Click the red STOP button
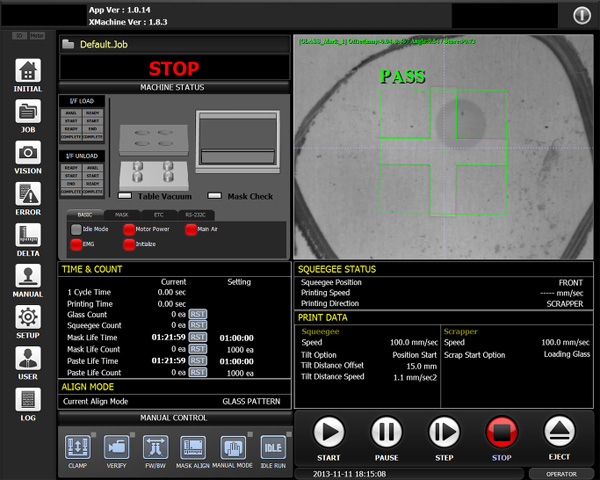Viewport: 600px width, 480px height. 502,432
